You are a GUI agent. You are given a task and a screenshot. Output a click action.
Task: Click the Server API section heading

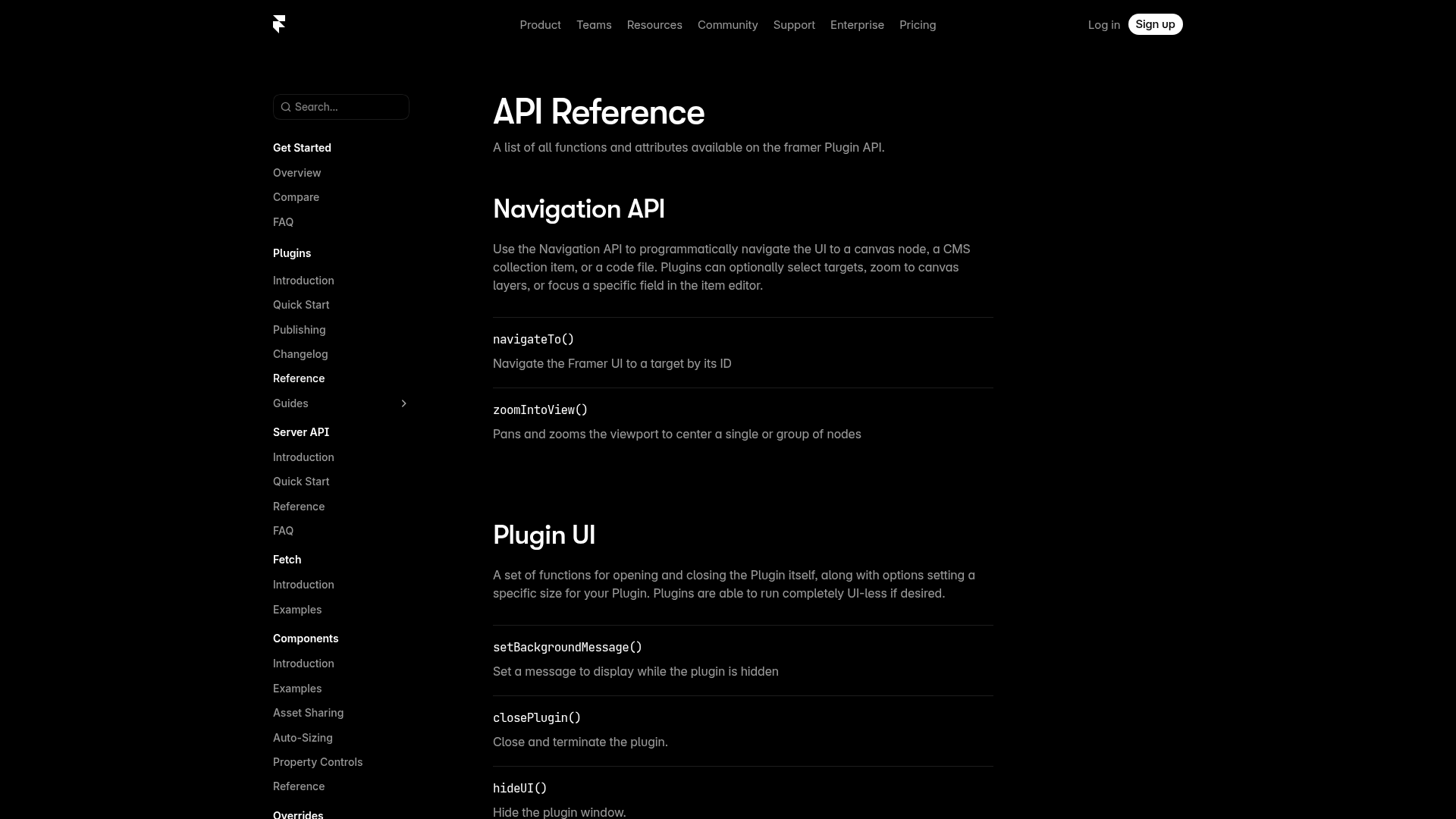pos(301,432)
